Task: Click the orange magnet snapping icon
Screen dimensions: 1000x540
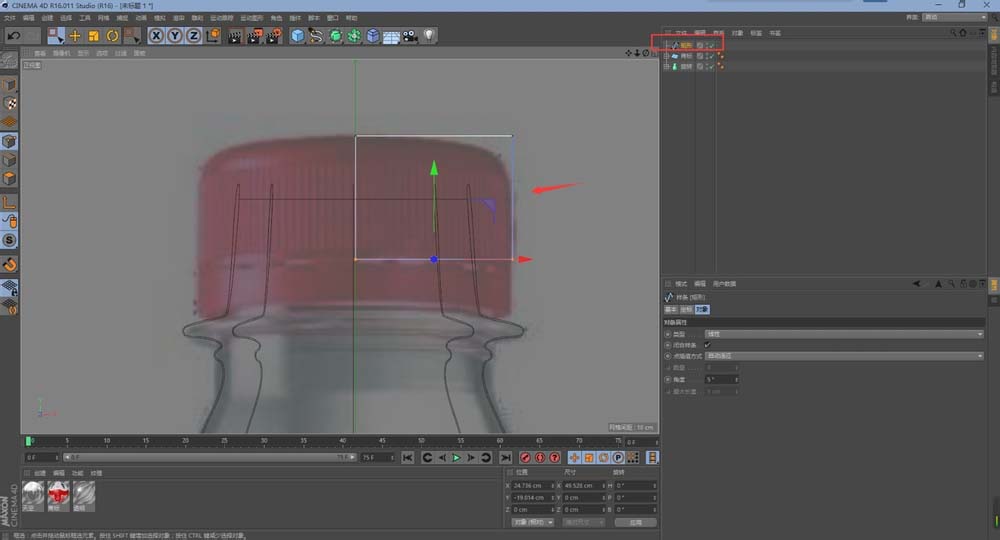Action: tap(9, 265)
